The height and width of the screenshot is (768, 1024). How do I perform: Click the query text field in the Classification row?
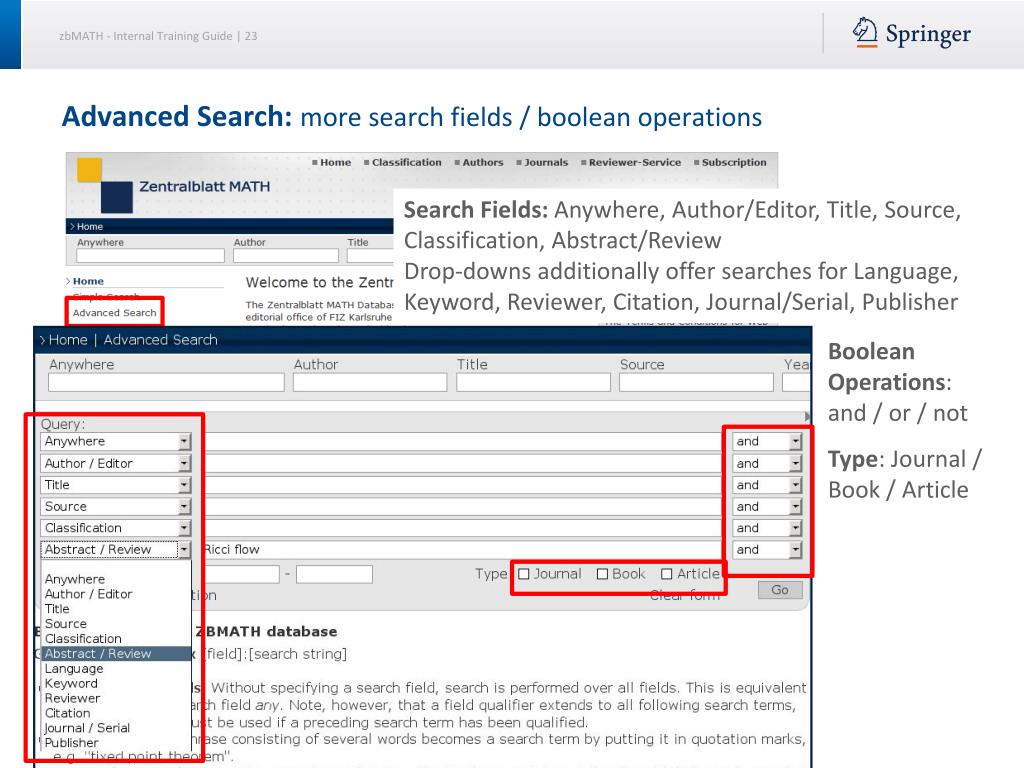point(462,528)
